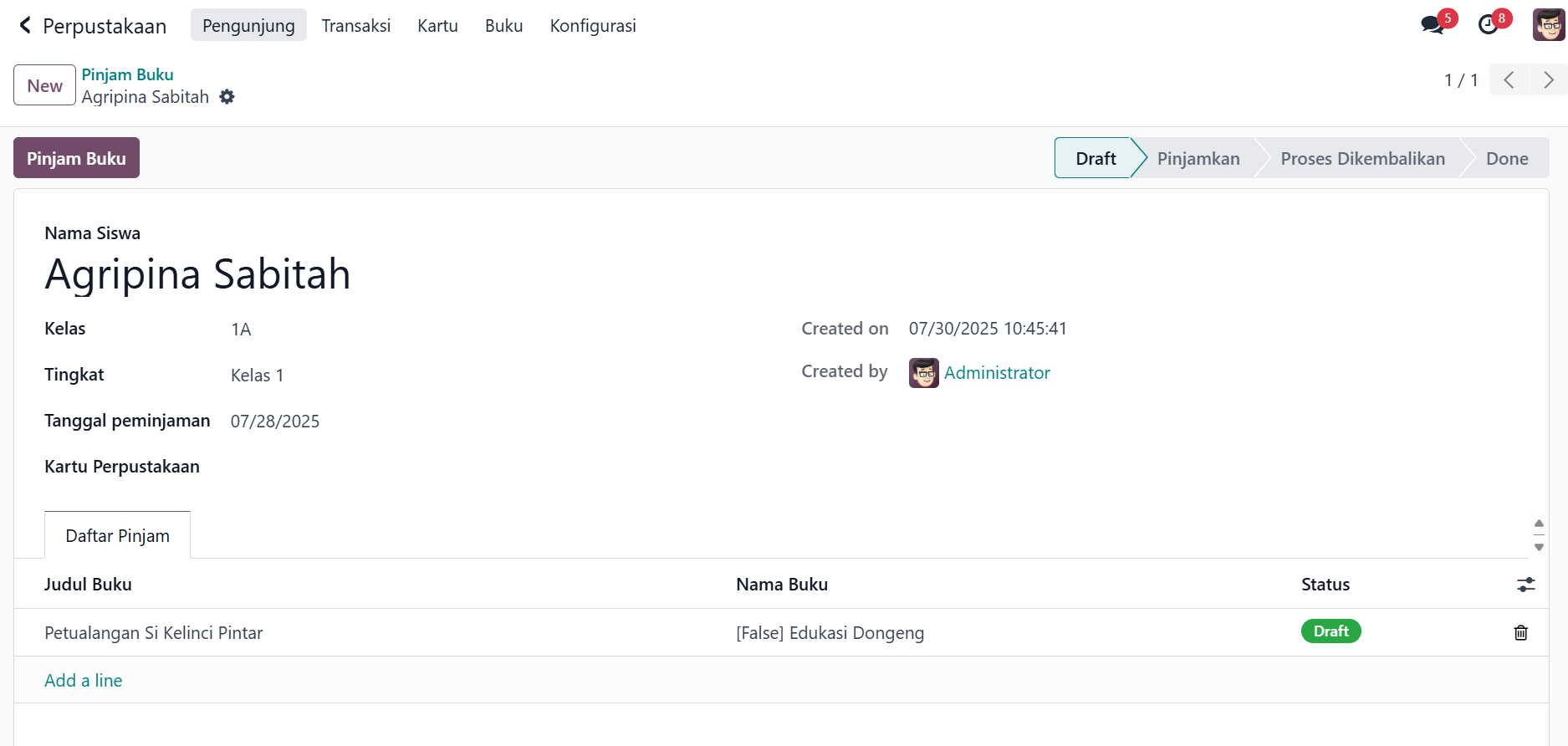Viewport: 1568px width, 746px height.
Task: Open the Konfigurasi menu
Action: 592,26
